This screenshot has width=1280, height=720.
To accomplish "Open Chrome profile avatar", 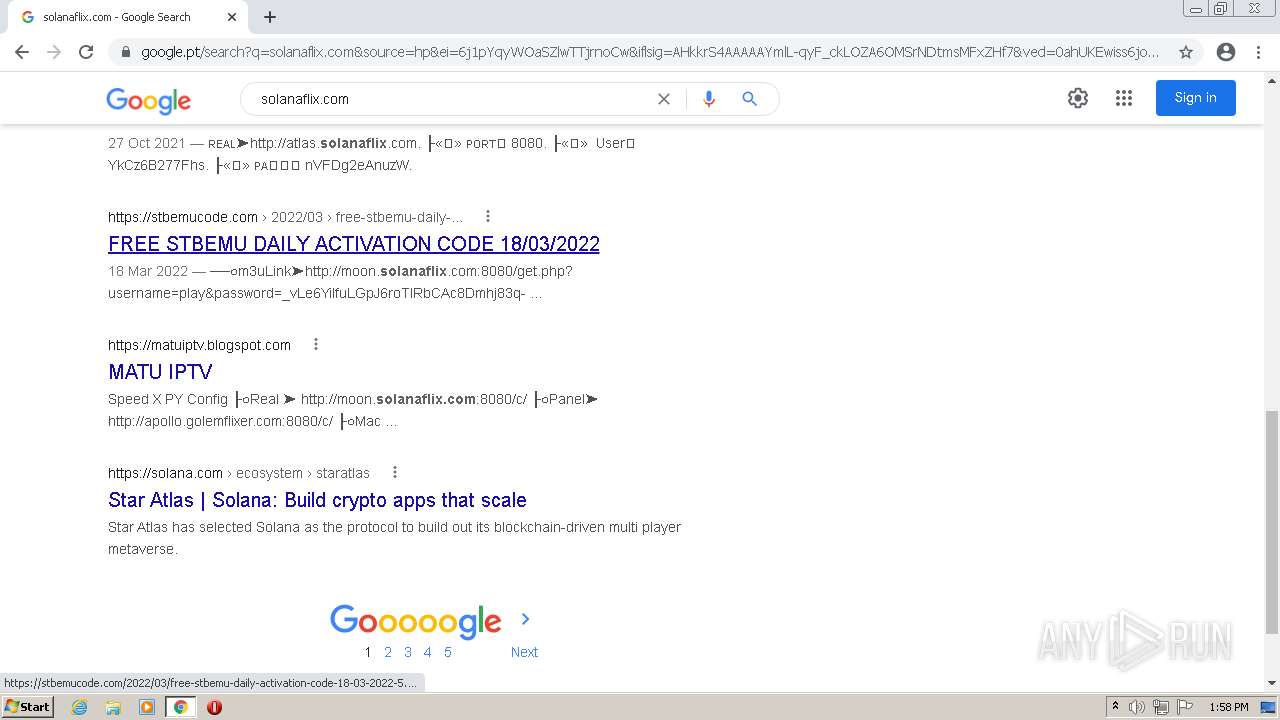I will pyautogui.click(x=1226, y=52).
